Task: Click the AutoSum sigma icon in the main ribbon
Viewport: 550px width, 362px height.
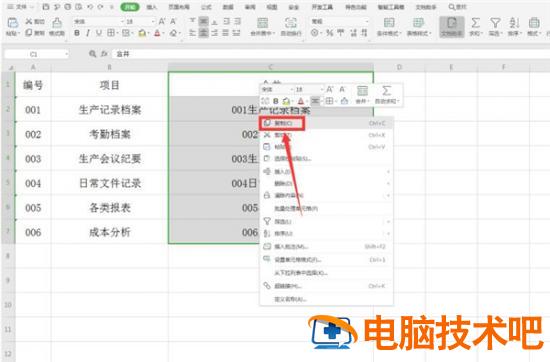Action: click(475, 23)
